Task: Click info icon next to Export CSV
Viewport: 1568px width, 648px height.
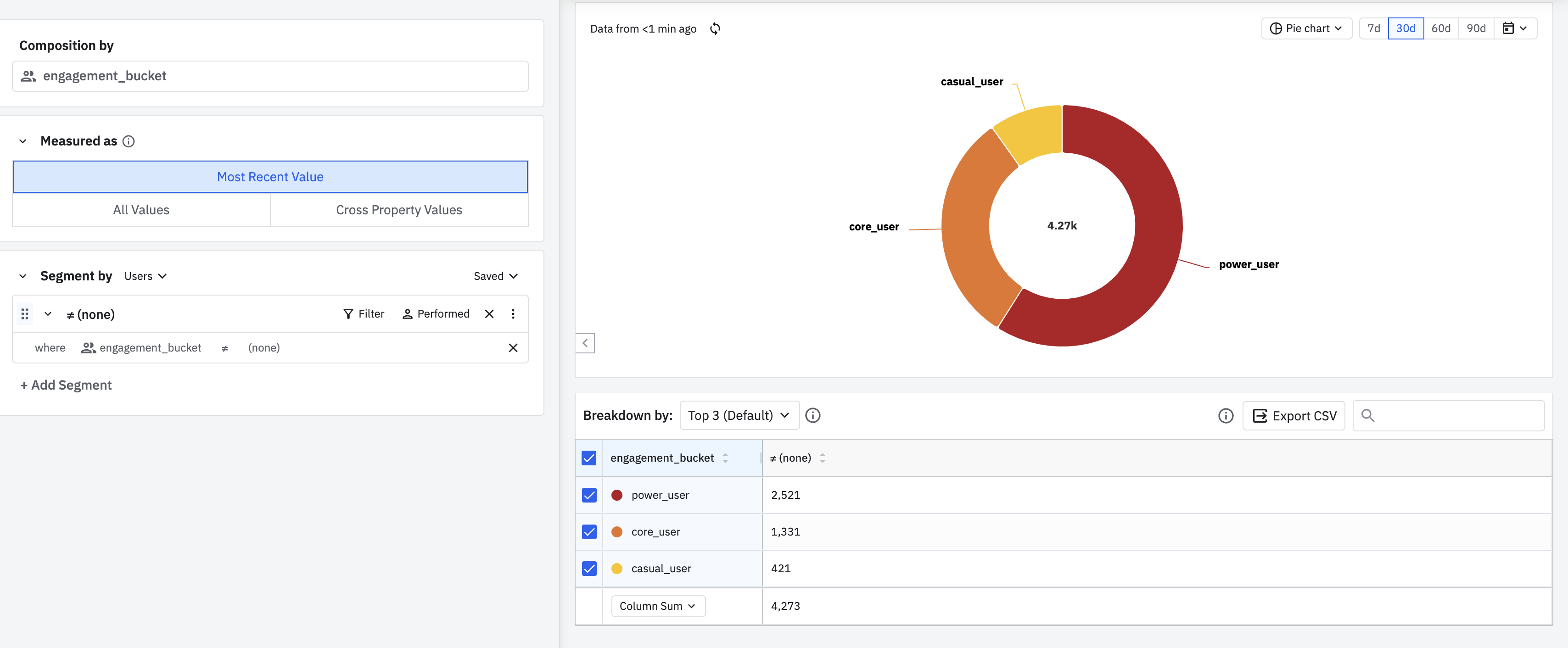Action: pyautogui.click(x=1225, y=416)
